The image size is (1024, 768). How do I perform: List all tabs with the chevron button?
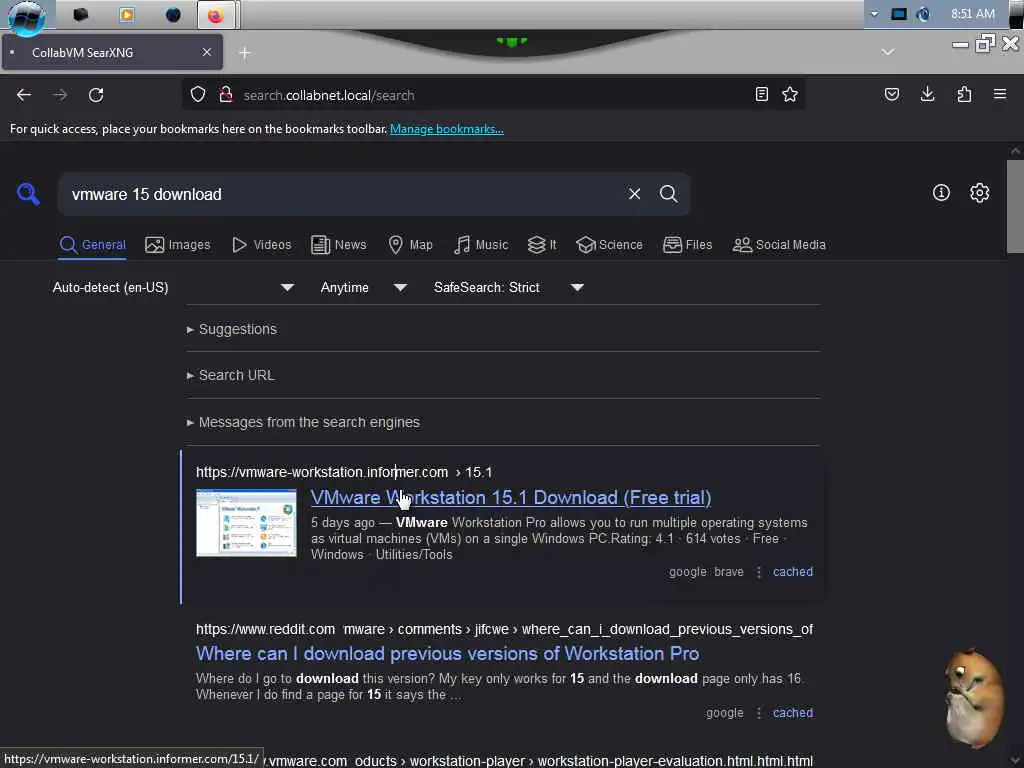point(888,52)
